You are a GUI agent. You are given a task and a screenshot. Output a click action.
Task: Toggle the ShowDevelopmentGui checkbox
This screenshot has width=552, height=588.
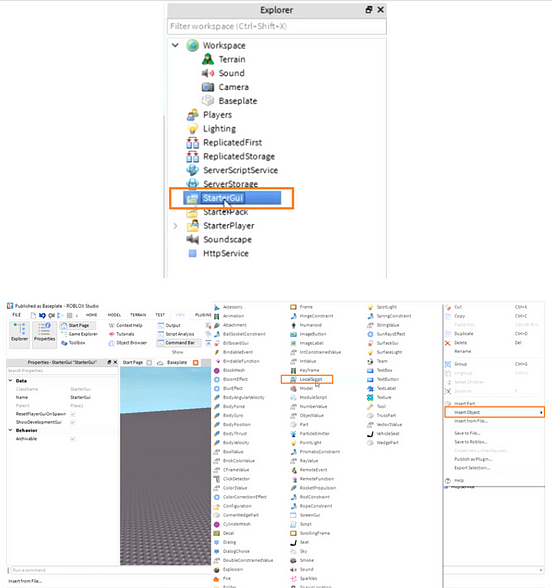[x=73, y=422]
